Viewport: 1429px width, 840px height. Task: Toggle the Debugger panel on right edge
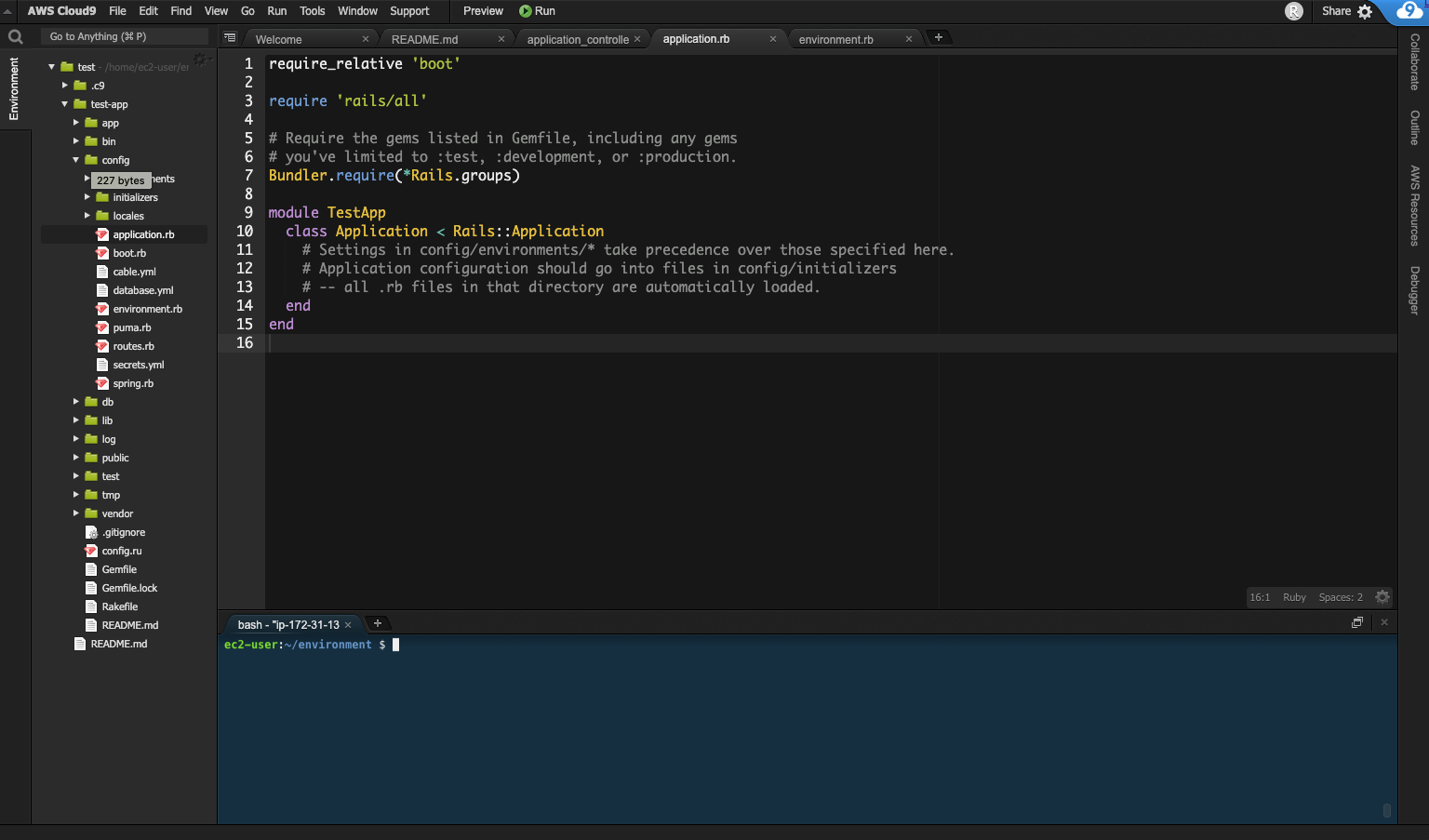[1414, 290]
